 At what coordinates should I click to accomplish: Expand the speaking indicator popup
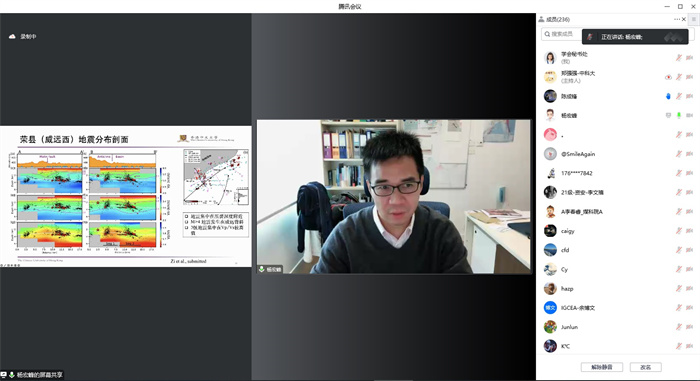point(635,37)
